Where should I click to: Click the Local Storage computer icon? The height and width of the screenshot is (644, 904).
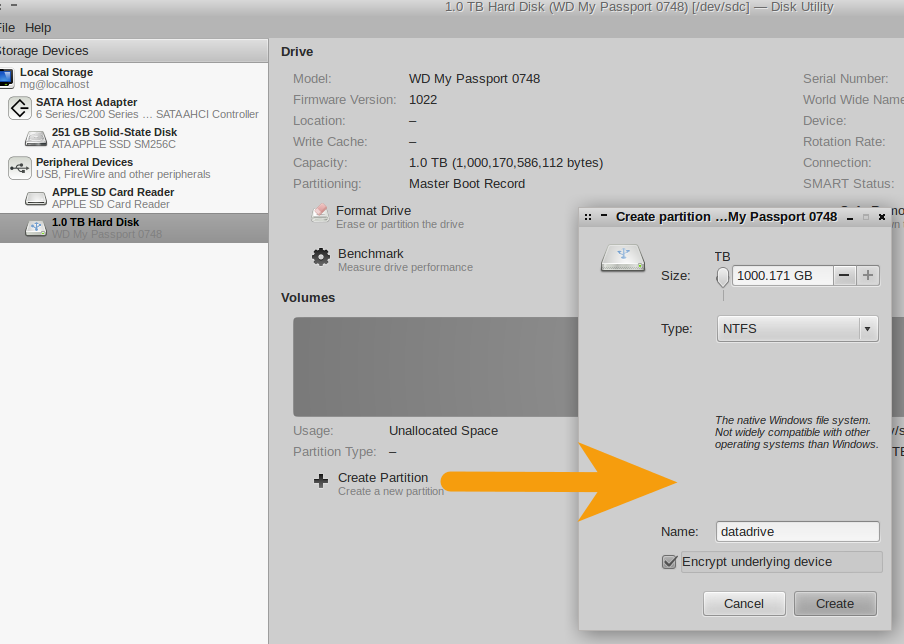6,78
